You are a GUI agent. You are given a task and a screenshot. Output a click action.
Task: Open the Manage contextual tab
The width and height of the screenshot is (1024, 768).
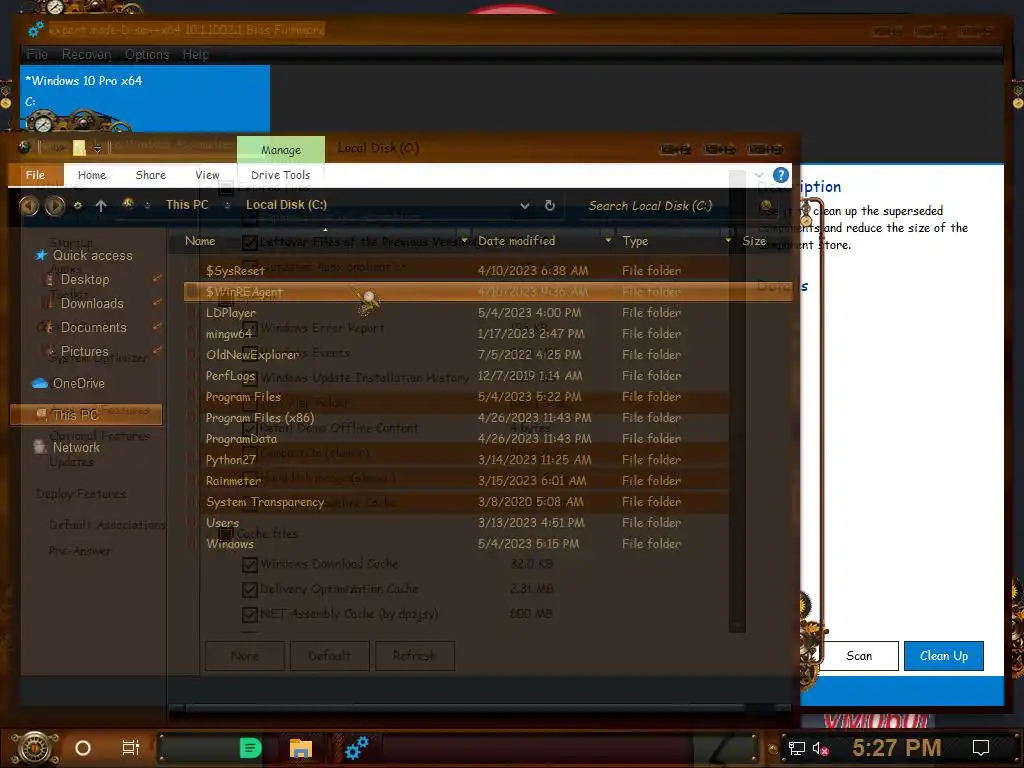tap(281, 150)
